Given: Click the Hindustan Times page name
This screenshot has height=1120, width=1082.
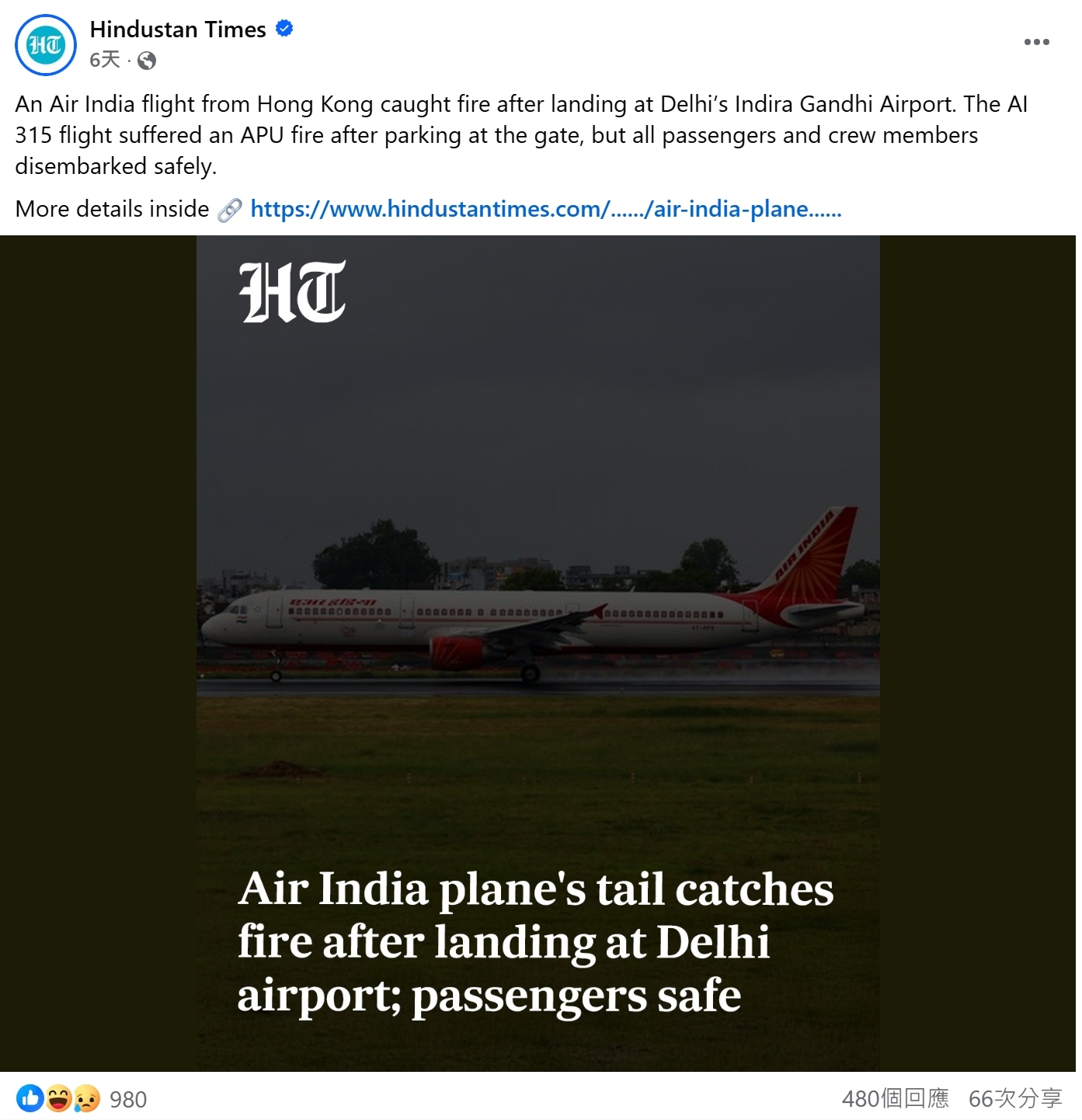Looking at the screenshot, I should (178, 30).
